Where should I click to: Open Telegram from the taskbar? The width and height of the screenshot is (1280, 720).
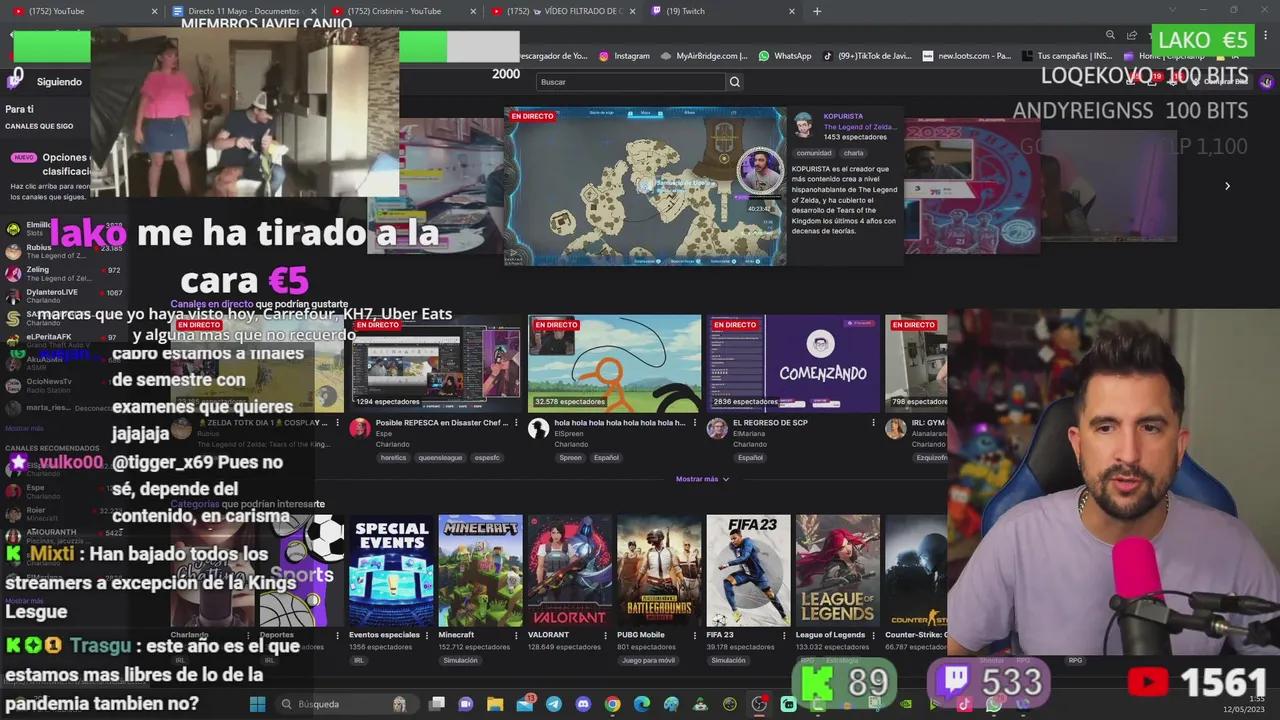pyautogui.click(x=555, y=704)
